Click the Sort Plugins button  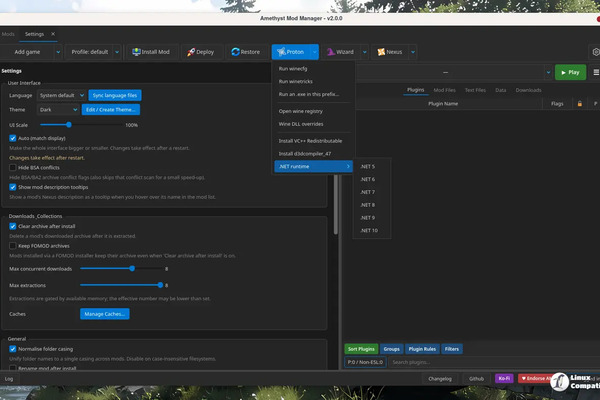click(x=361, y=349)
